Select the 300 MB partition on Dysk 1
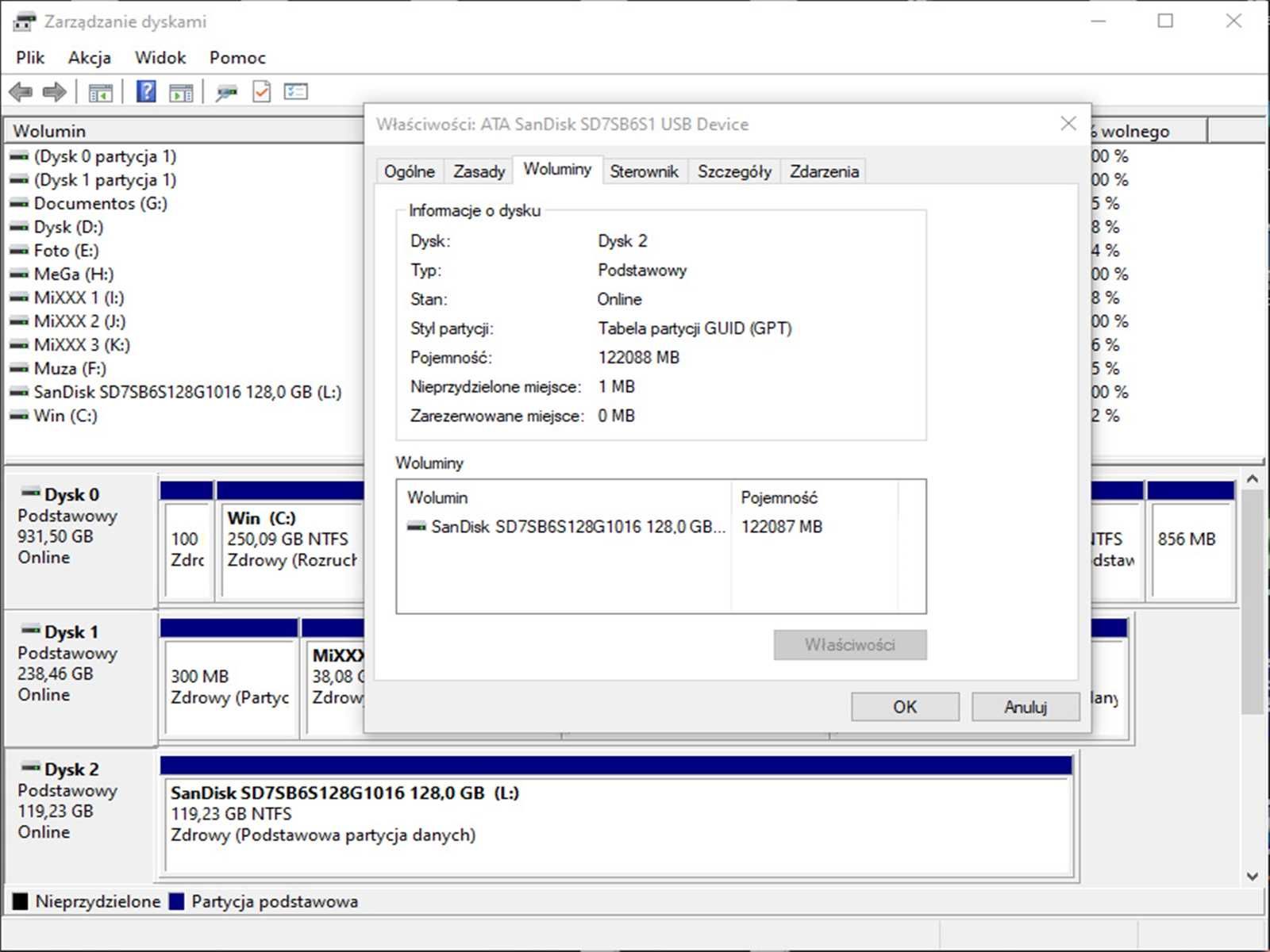 point(229,678)
